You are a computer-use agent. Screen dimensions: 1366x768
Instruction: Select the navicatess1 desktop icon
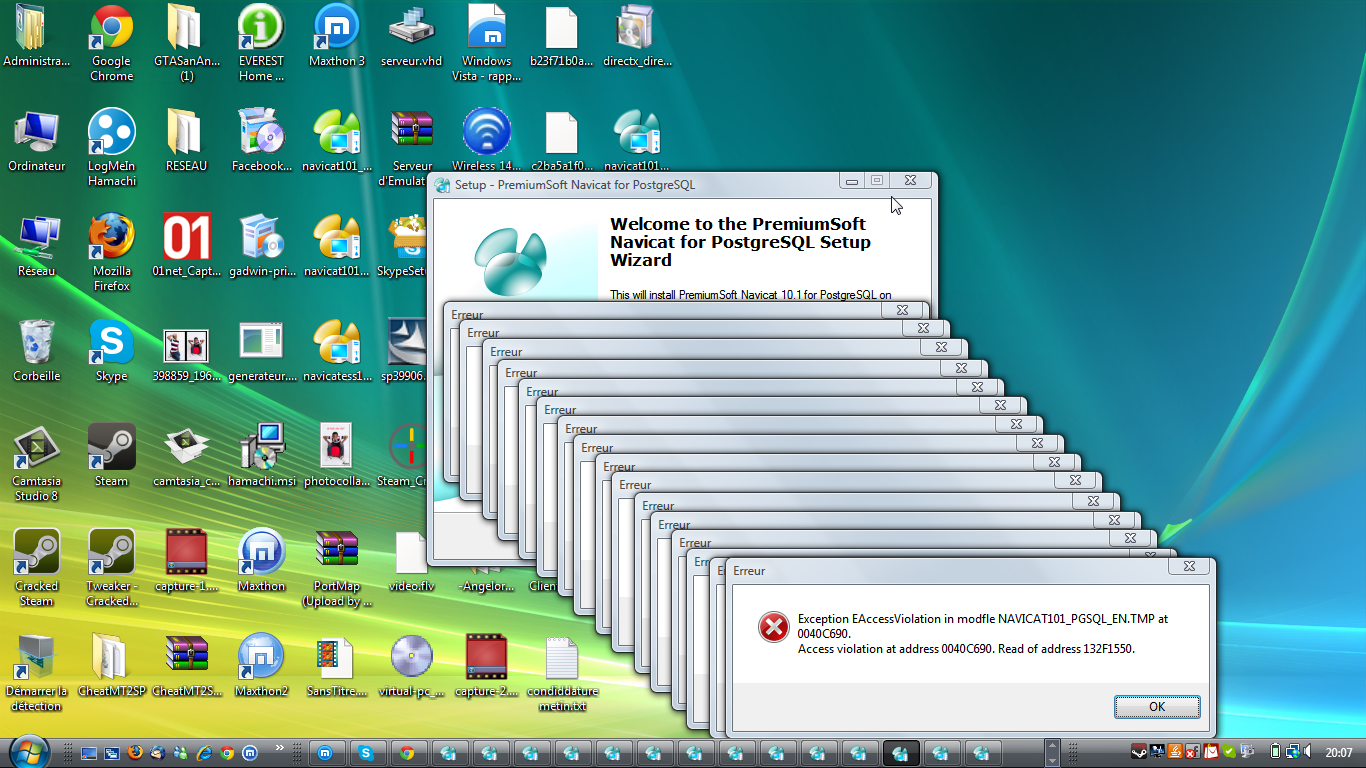337,351
